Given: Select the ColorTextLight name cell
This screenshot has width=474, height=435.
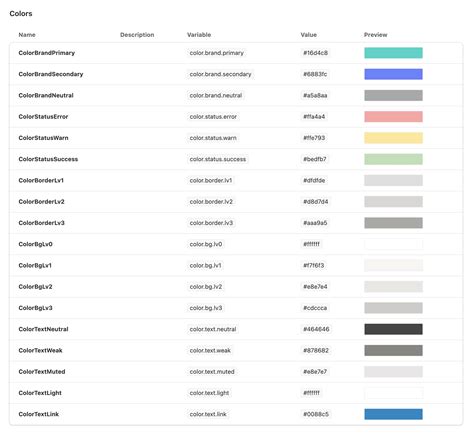Looking at the screenshot, I should click(40, 393).
